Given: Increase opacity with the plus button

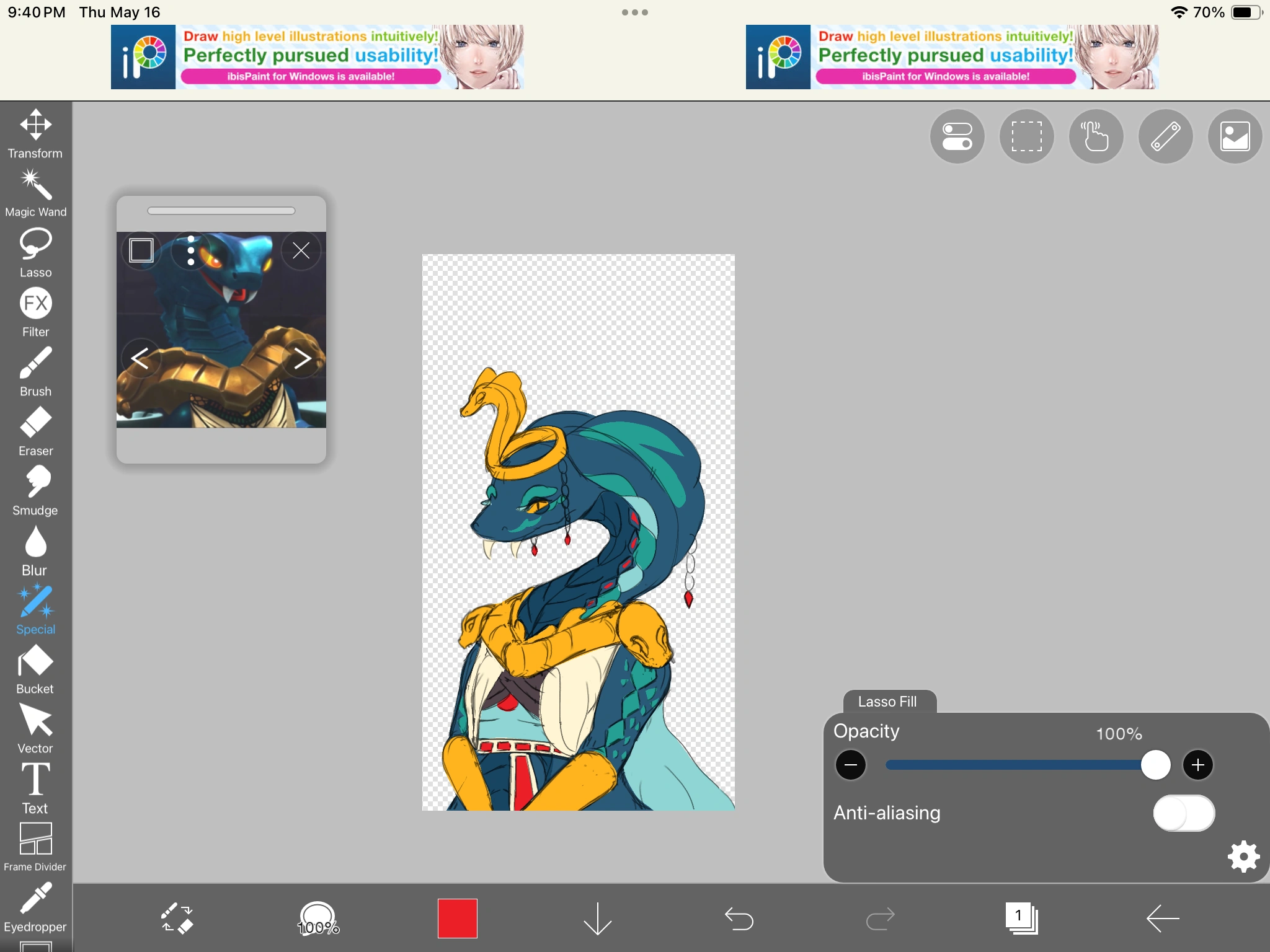Looking at the screenshot, I should pyautogui.click(x=1197, y=765).
